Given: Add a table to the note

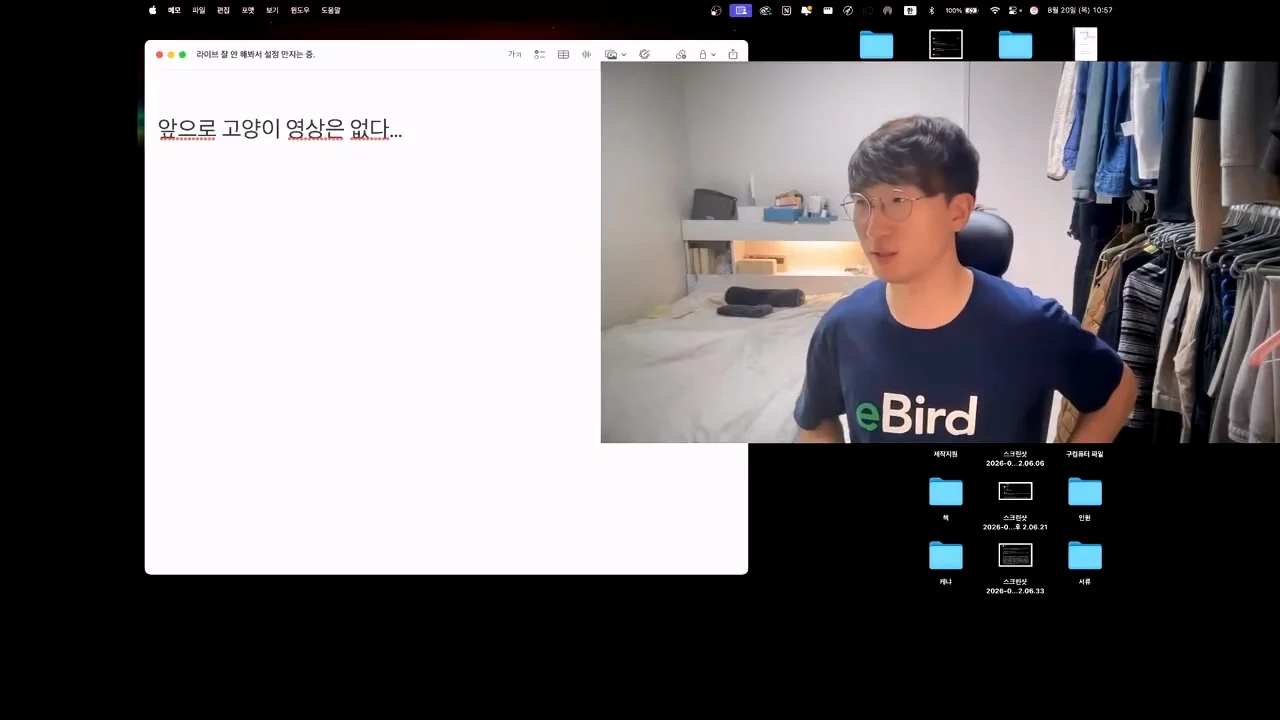Looking at the screenshot, I should point(563,55).
